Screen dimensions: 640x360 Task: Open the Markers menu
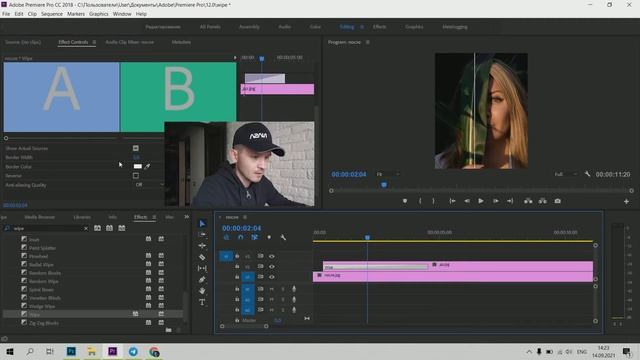click(x=76, y=14)
